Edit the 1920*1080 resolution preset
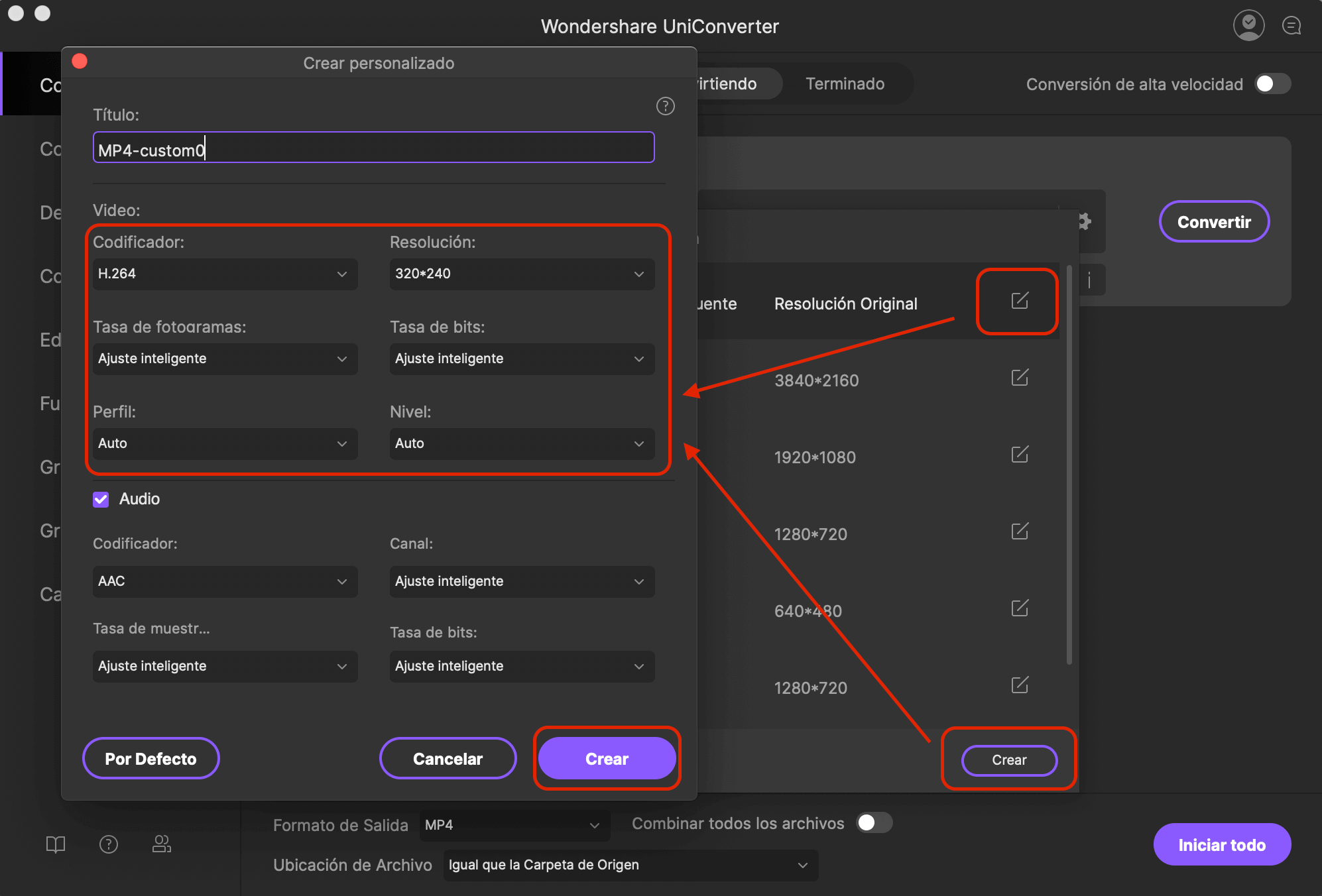The height and width of the screenshot is (896, 1322). click(1020, 455)
